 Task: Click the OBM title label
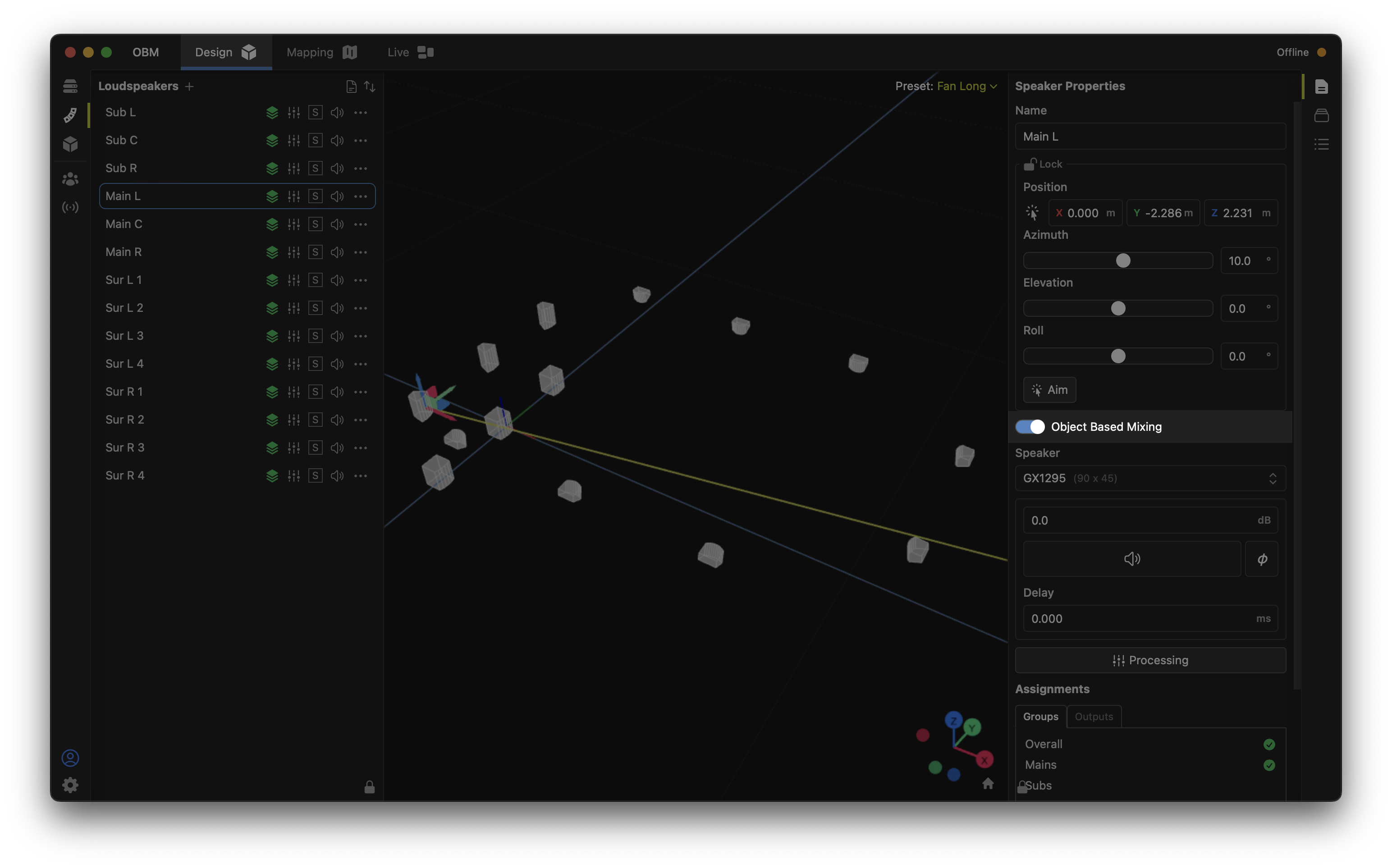146,52
